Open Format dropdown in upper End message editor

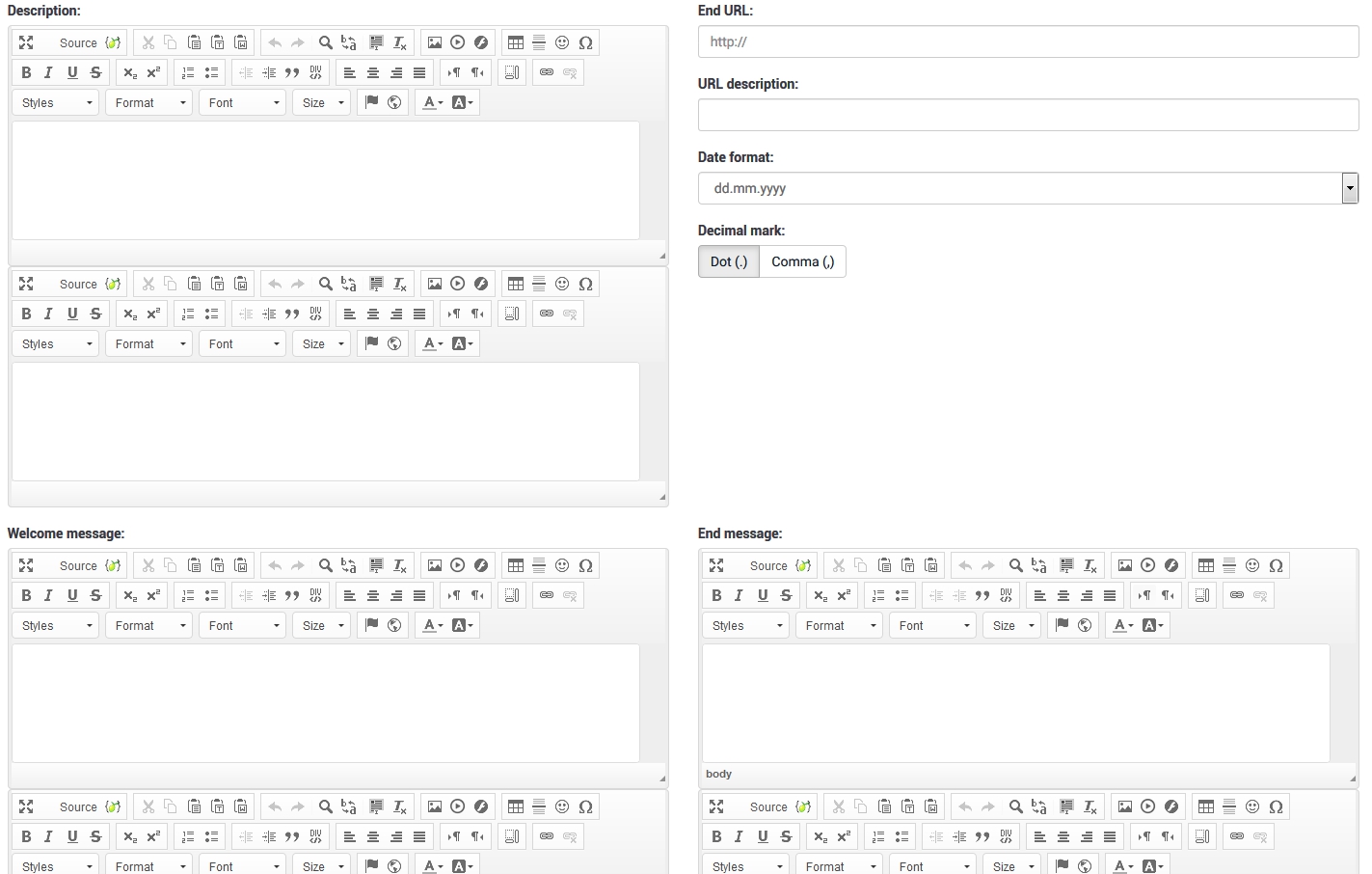click(x=840, y=625)
